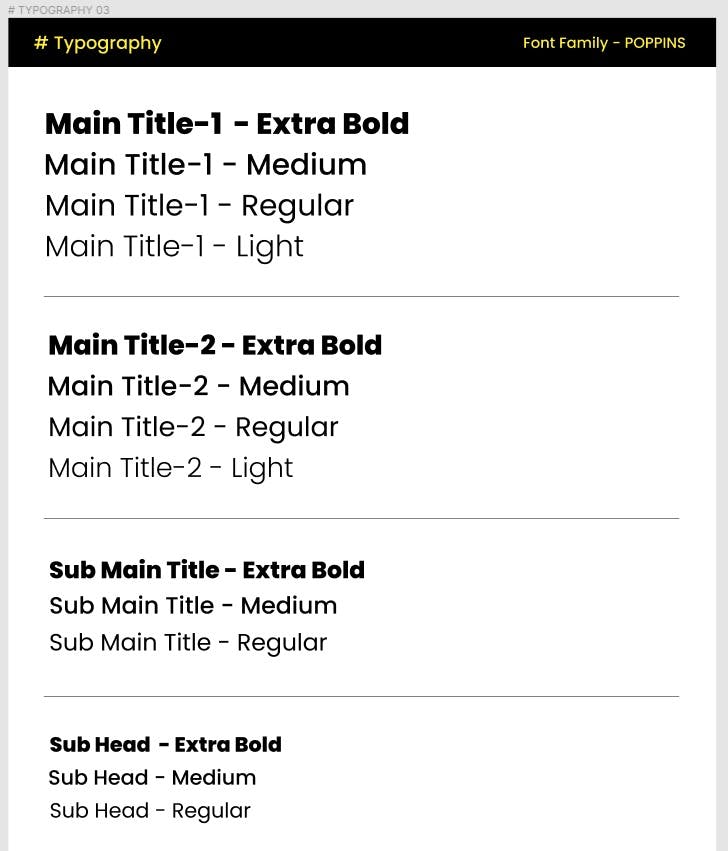Select 'Main Title-1 - Extra Bold' text
Screen dimensions: 728x851
pyautogui.click(x=227, y=123)
